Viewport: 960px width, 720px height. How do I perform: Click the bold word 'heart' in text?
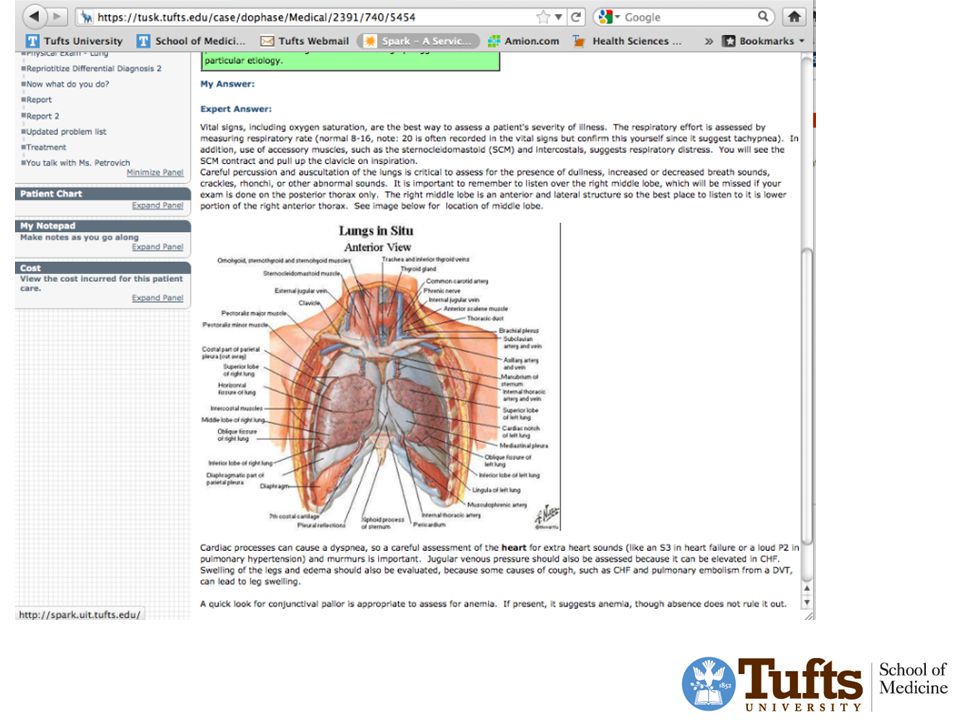514,547
